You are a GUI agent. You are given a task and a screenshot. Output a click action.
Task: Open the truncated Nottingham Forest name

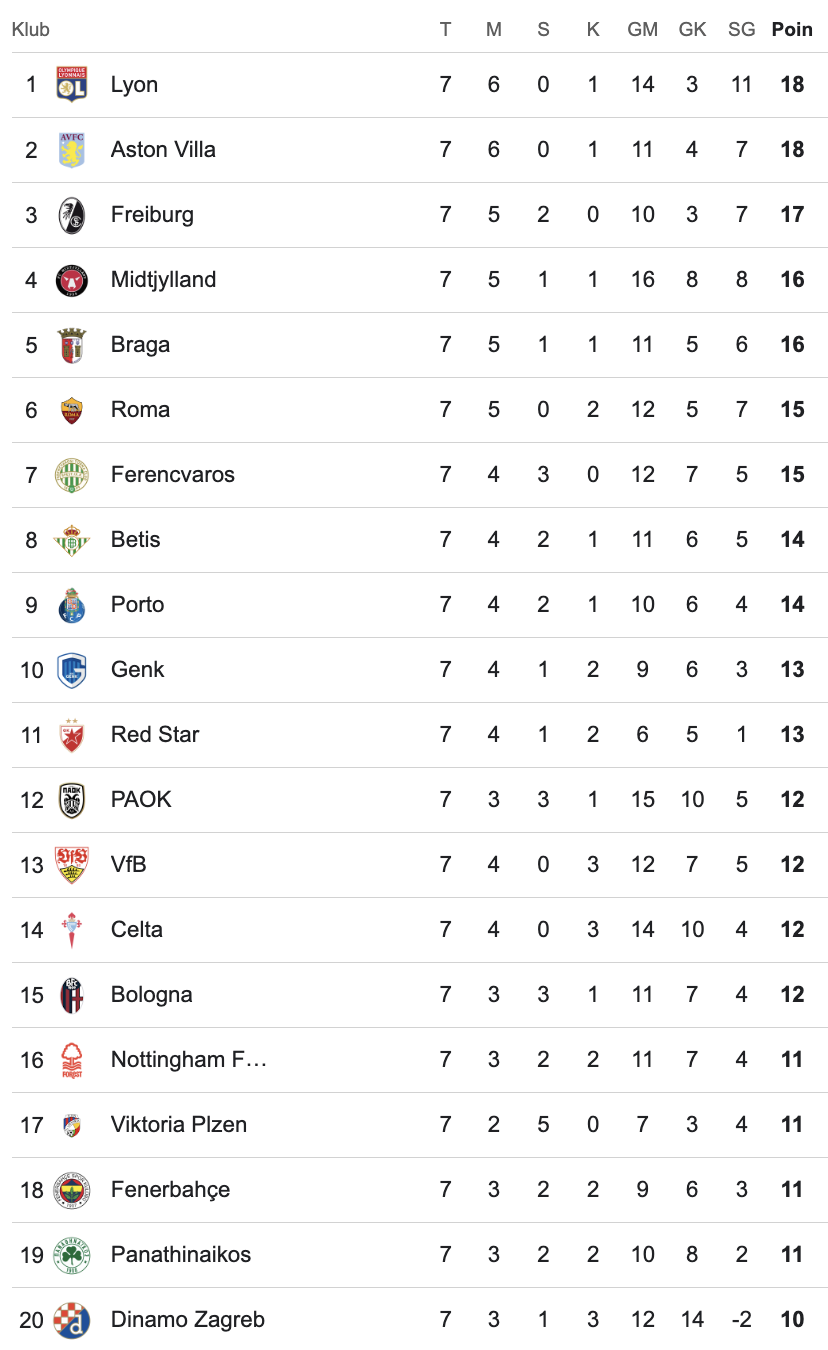189,1060
